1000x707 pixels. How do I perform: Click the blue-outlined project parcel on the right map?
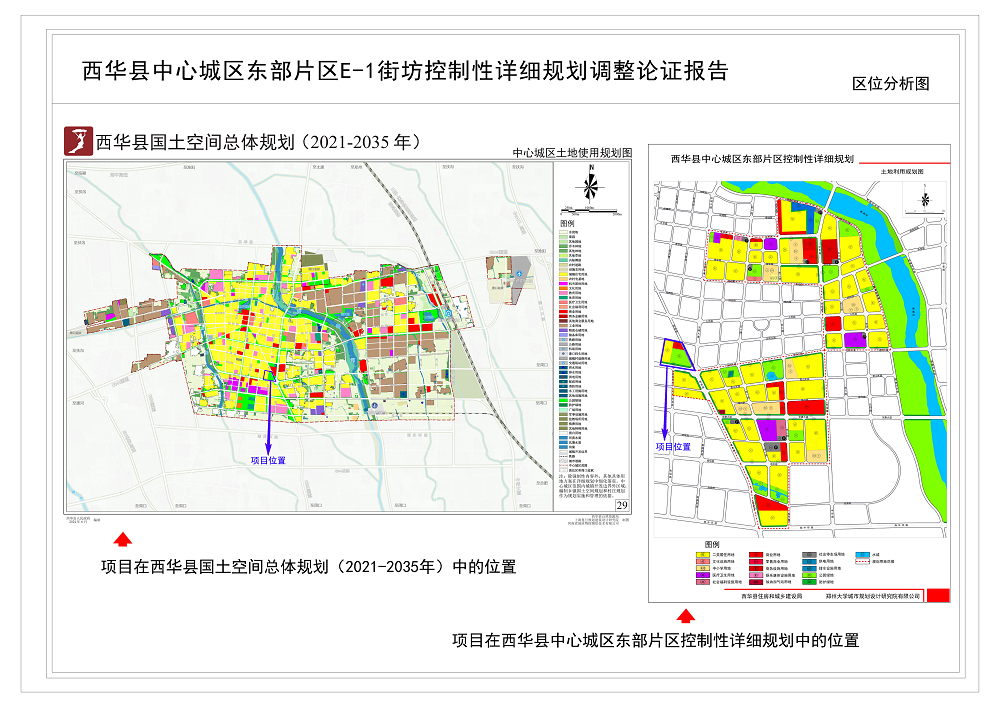[676, 354]
